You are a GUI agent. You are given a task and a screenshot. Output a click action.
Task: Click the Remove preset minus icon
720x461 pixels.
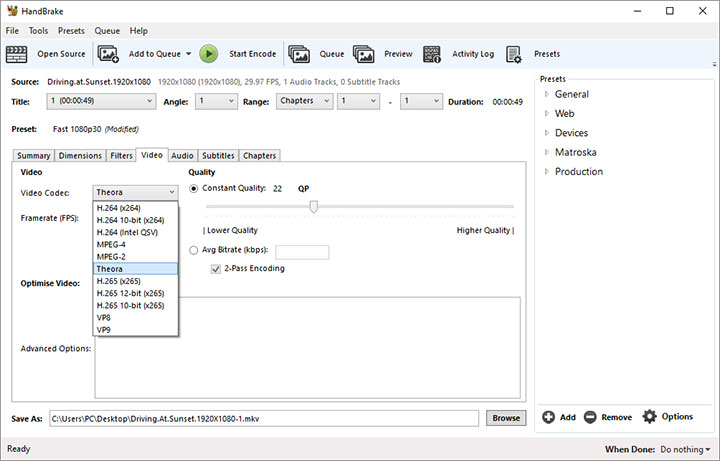590,417
